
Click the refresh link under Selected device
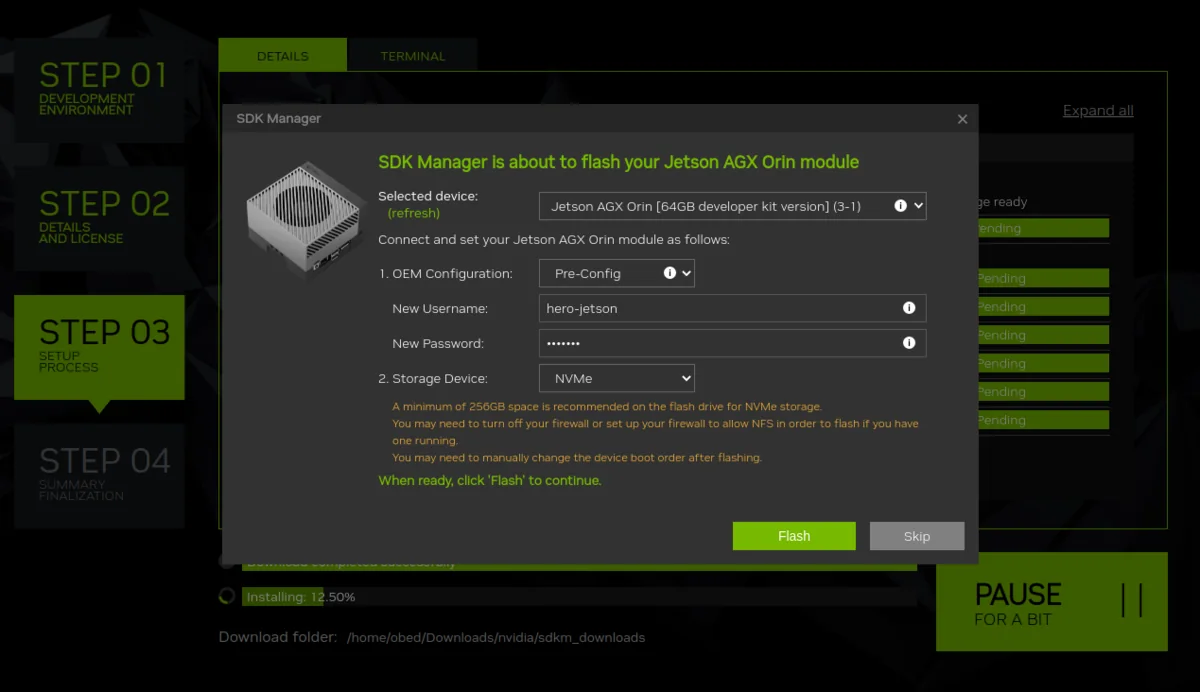(414, 213)
